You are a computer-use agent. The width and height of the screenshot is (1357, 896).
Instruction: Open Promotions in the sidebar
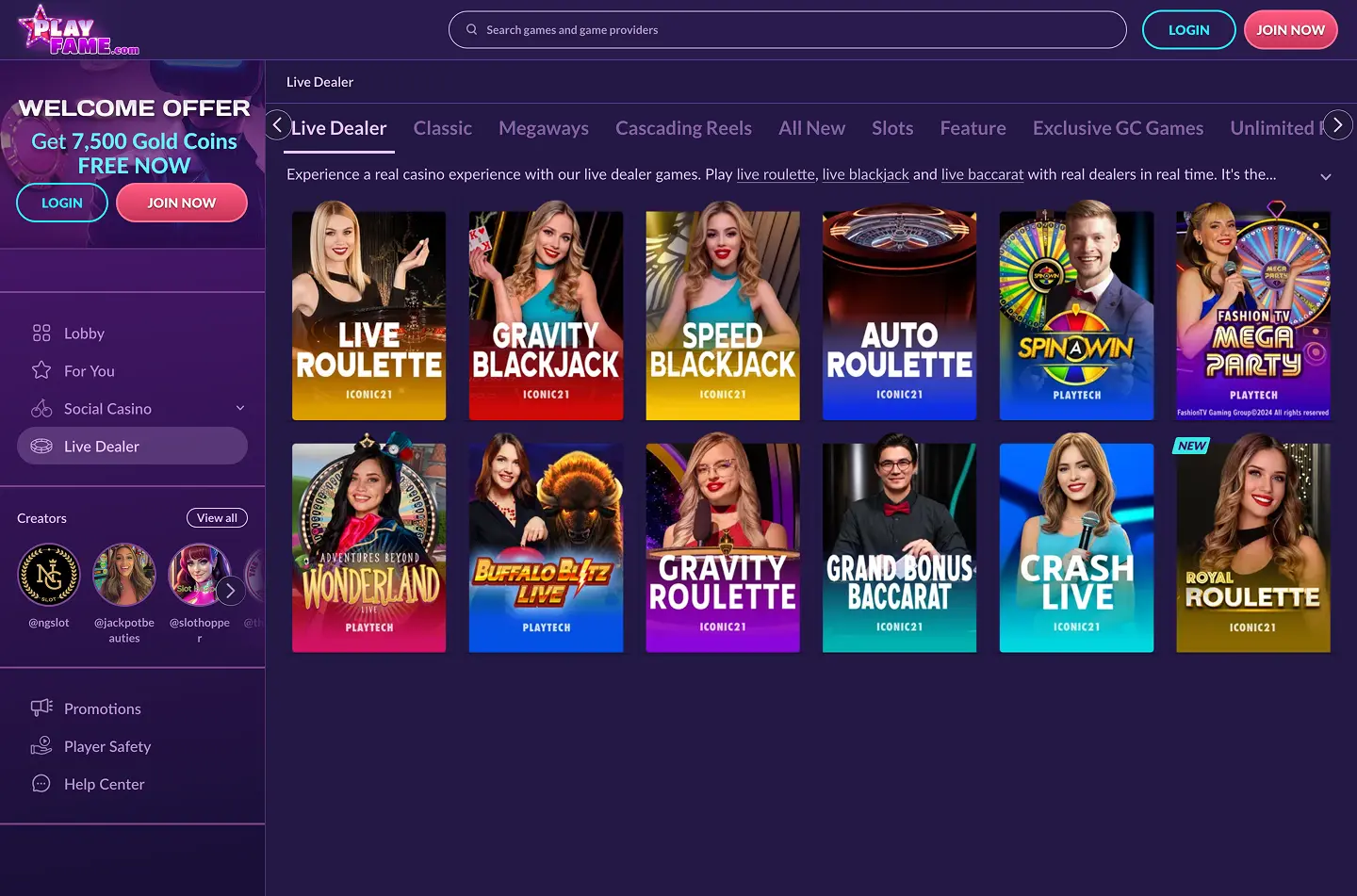pos(132,709)
